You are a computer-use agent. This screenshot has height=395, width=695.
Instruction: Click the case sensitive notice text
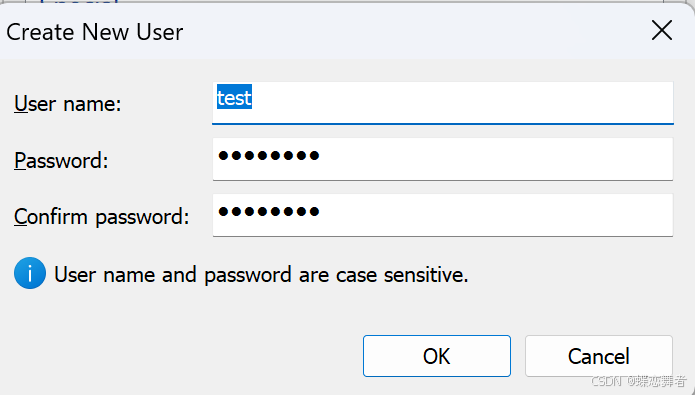tap(261, 274)
